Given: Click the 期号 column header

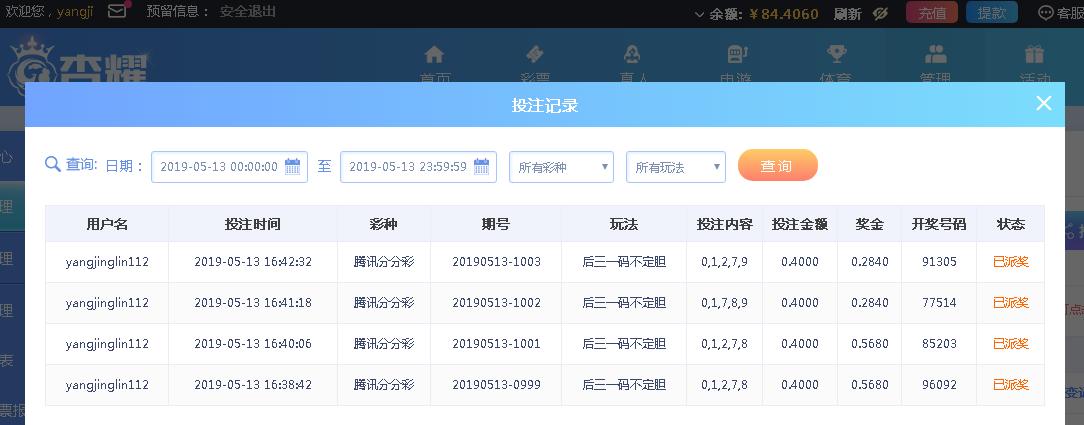Looking at the screenshot, I should tap(496, 224).
